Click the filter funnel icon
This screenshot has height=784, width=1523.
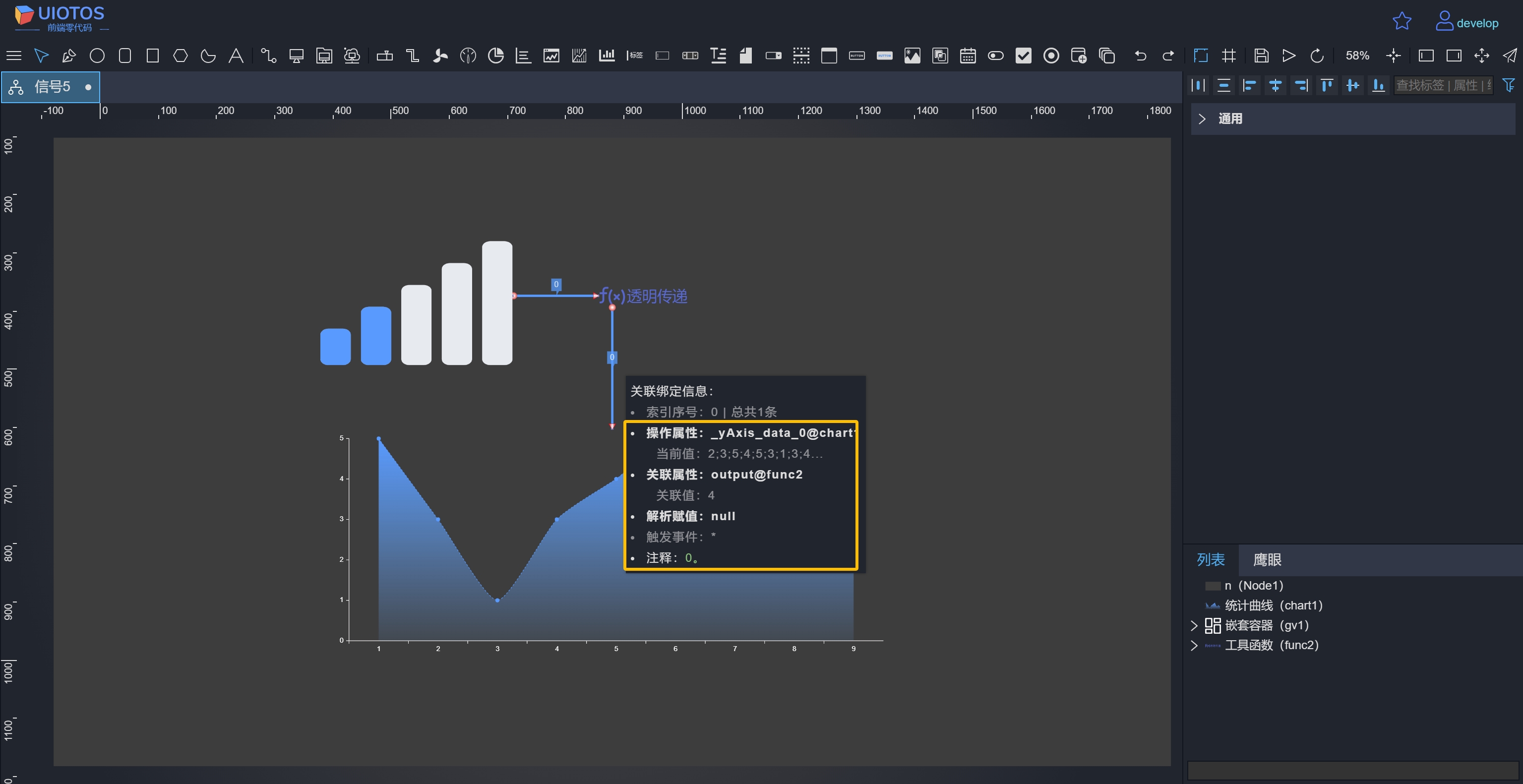1508,86
